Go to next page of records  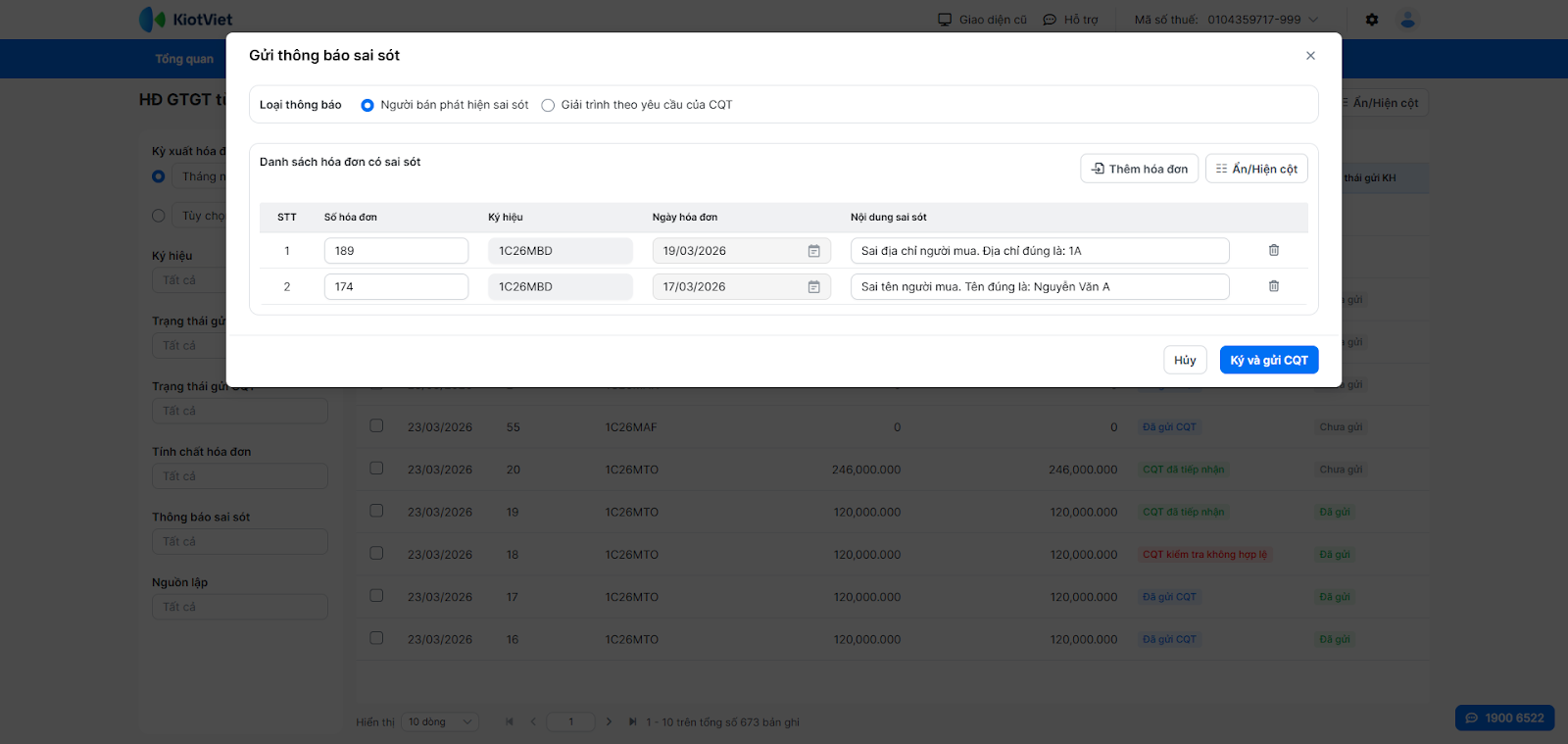pos(609,722)
